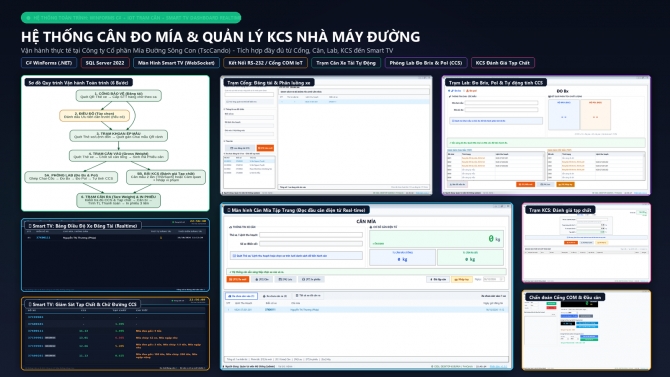Select highlighted row in Trạm Cổng main table
The height and width of the screenshot is (377, 670).
(x=355, y=102)
